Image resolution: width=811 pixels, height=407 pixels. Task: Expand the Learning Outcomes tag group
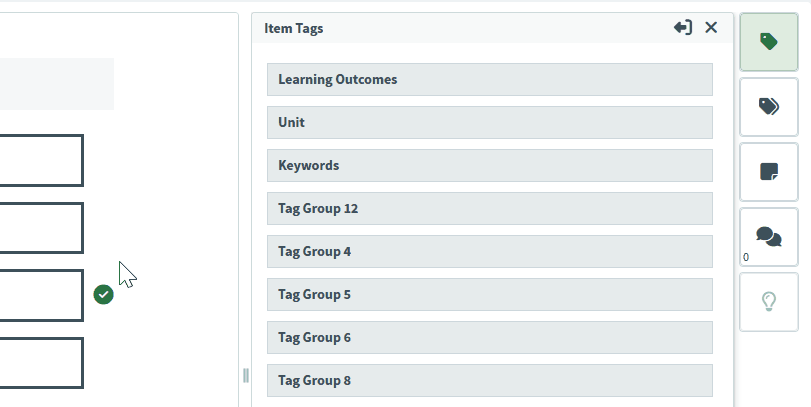(x=489, y=79)
